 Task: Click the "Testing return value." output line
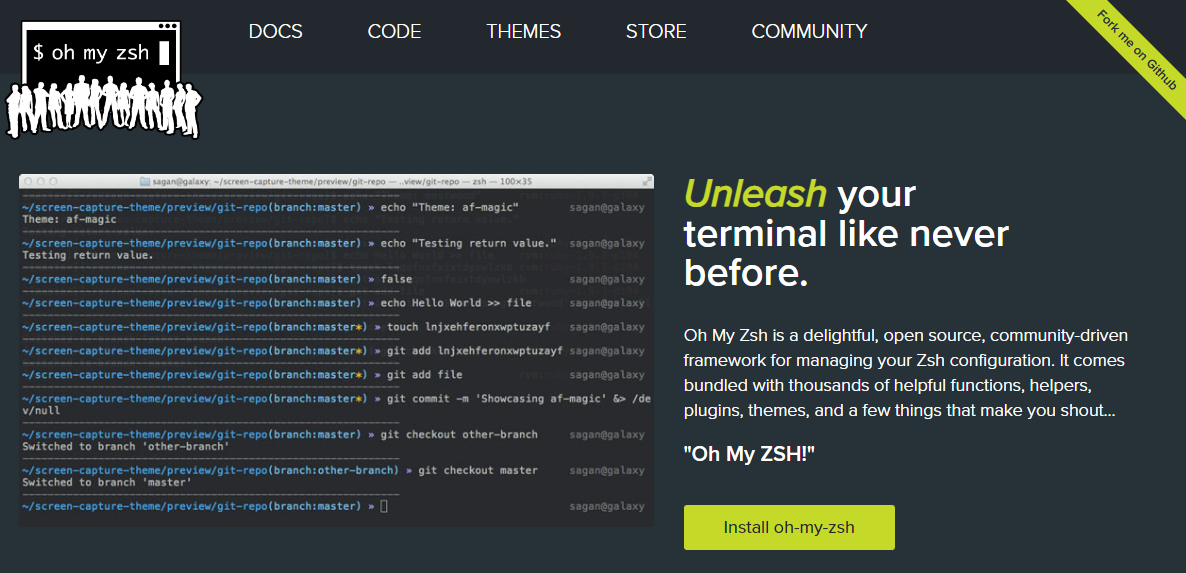tap(88, 256)
